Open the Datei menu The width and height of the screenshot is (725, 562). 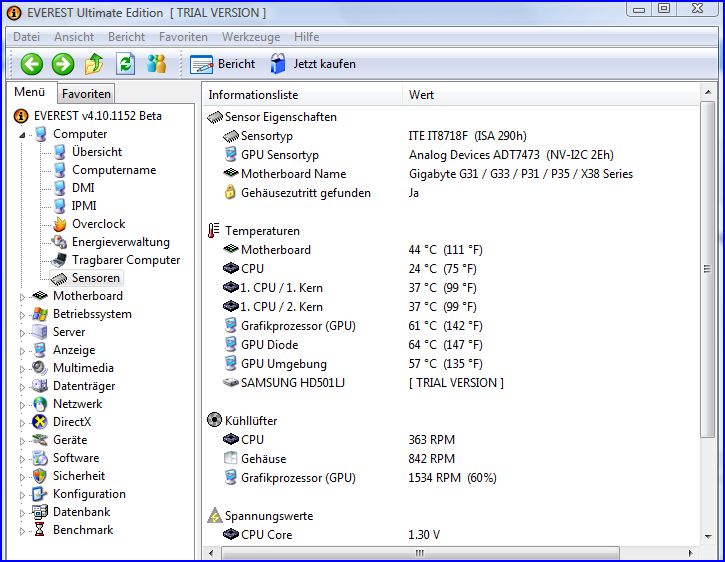26,37
